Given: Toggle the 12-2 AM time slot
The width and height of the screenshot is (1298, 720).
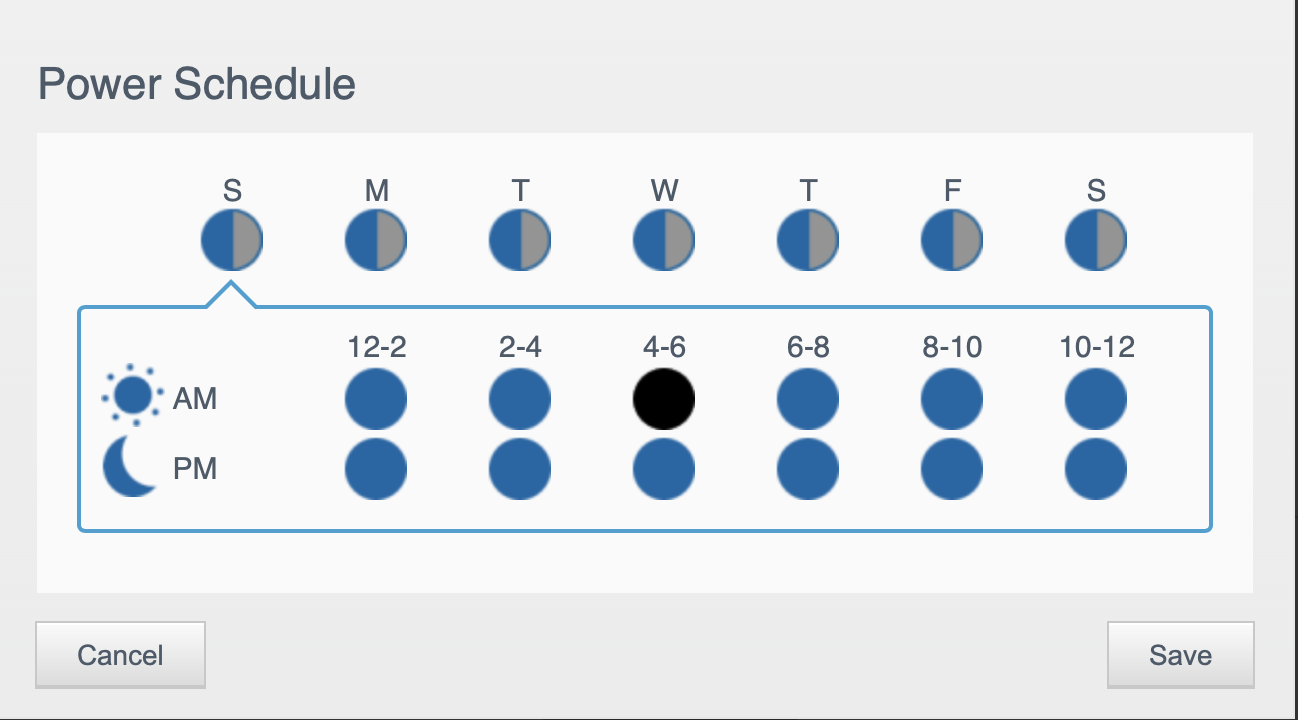Looking at the screenshot, I should 376,398.
